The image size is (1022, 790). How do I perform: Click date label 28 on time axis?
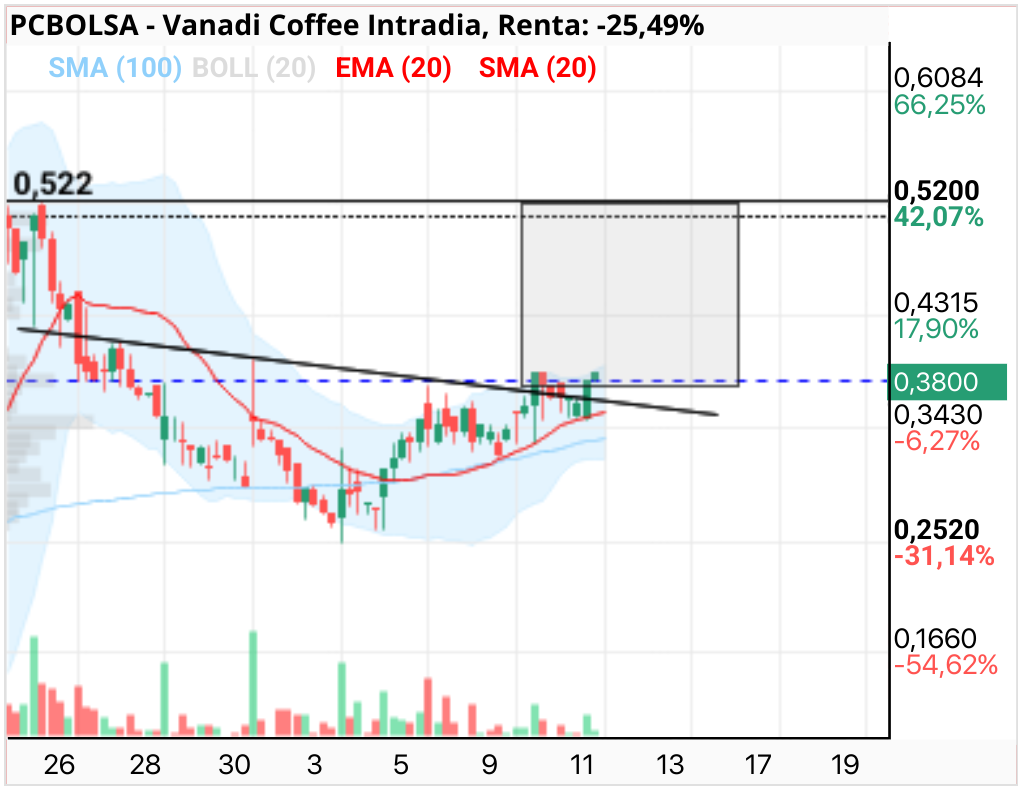pos(145,765)
